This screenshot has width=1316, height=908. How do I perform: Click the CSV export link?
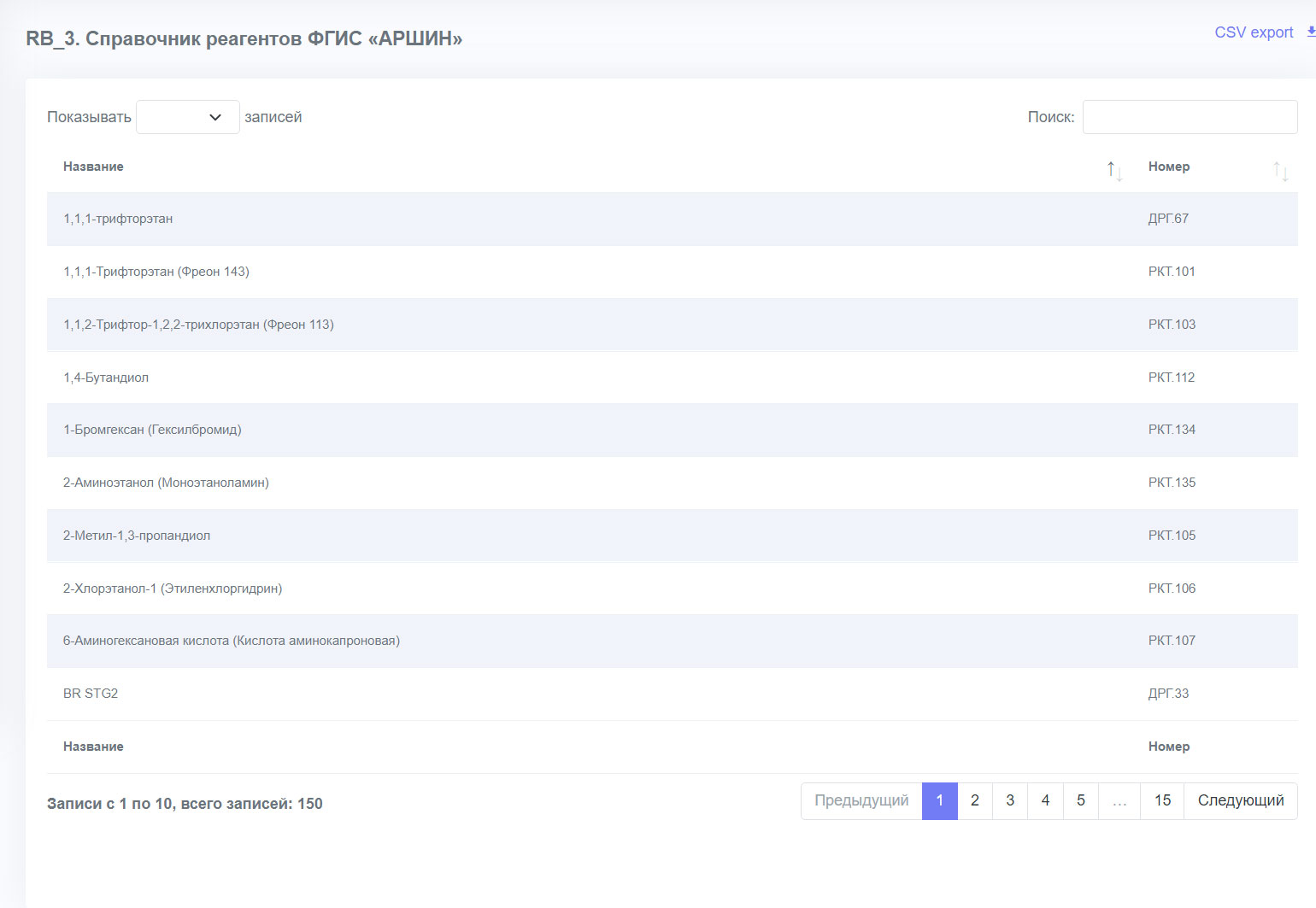pyautogui.click(x=1254, y=32)
